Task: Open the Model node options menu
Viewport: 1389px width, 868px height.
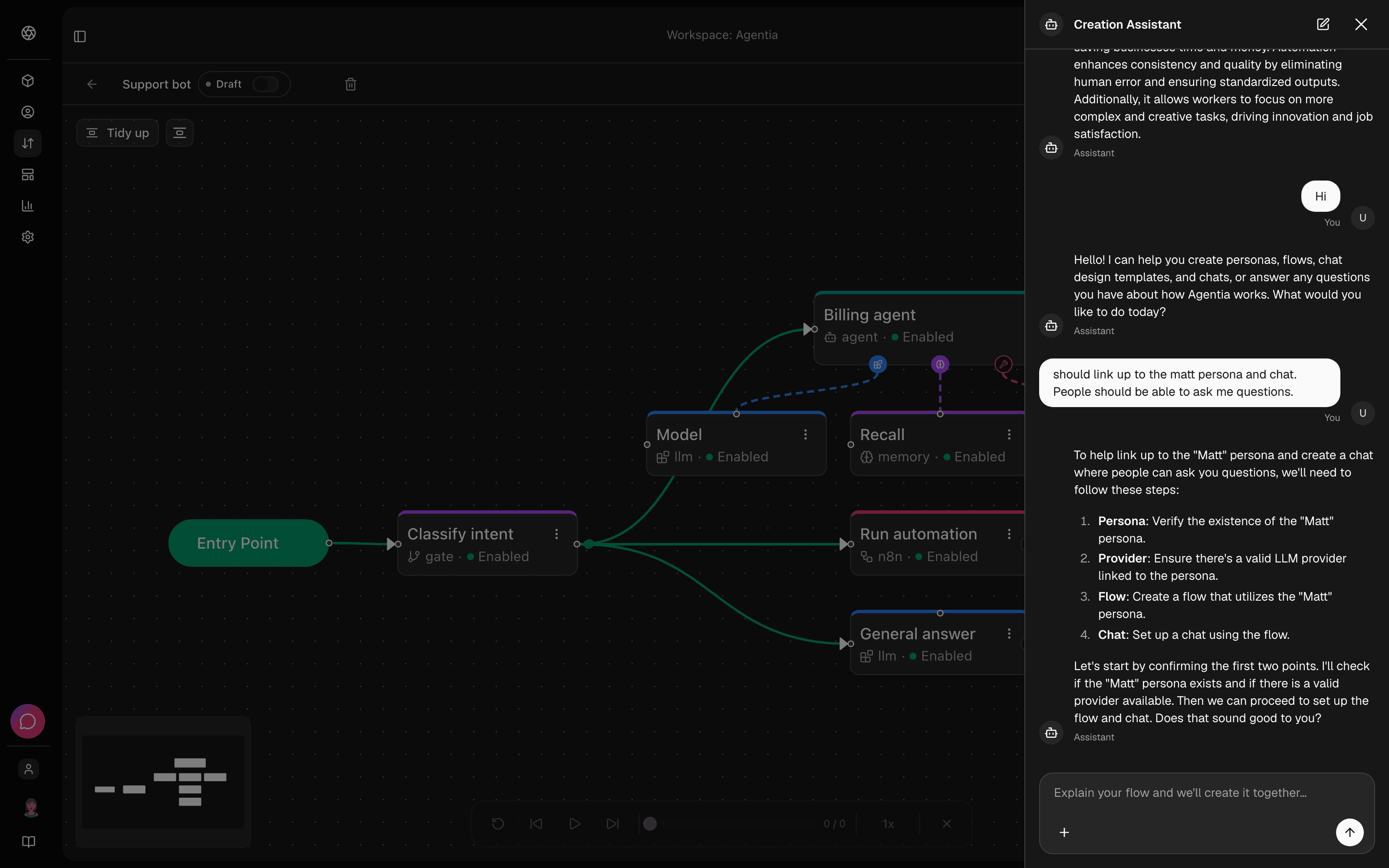Action: coord(805,434)
